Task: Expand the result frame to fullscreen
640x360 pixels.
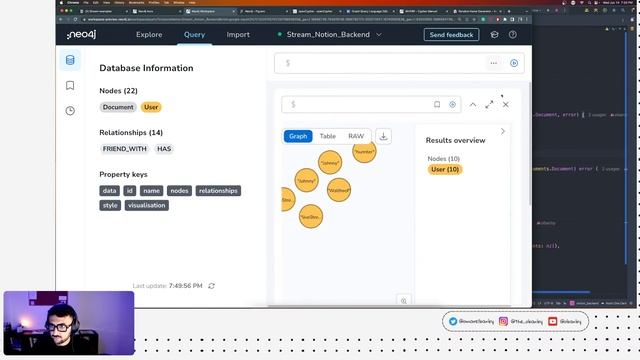Action: pyautogui.click(x=489, y=104)
